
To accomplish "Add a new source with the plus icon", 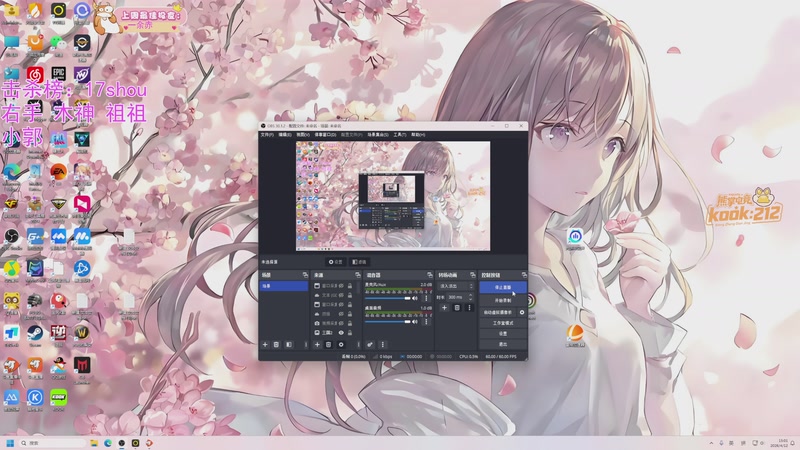I will [317, 344].
